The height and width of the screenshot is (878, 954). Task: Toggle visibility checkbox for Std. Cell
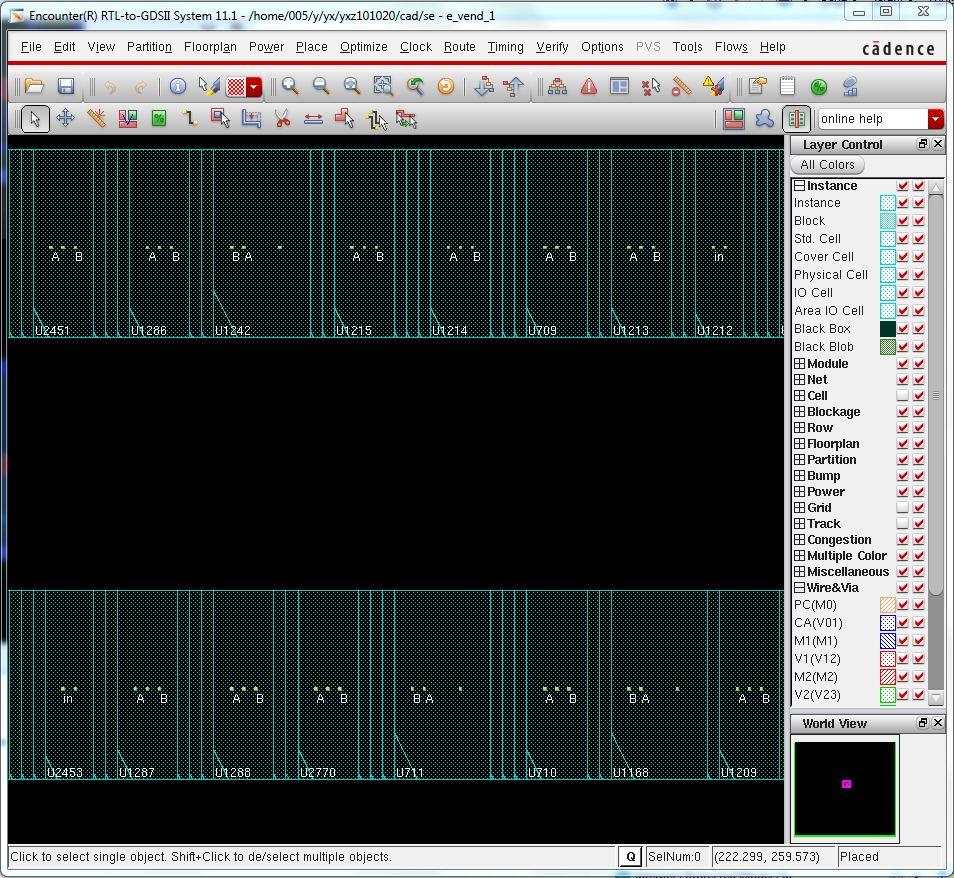pyautogui.click(x=903, y=239)
